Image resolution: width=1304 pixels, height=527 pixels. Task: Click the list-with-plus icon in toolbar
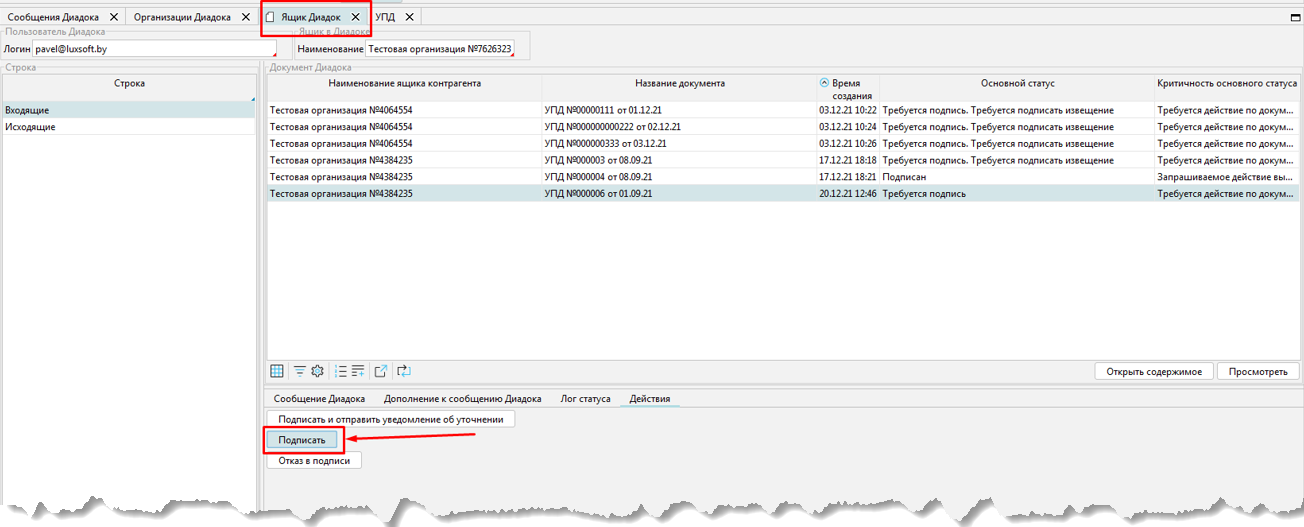pyautogui.click(x=358, y=371)
